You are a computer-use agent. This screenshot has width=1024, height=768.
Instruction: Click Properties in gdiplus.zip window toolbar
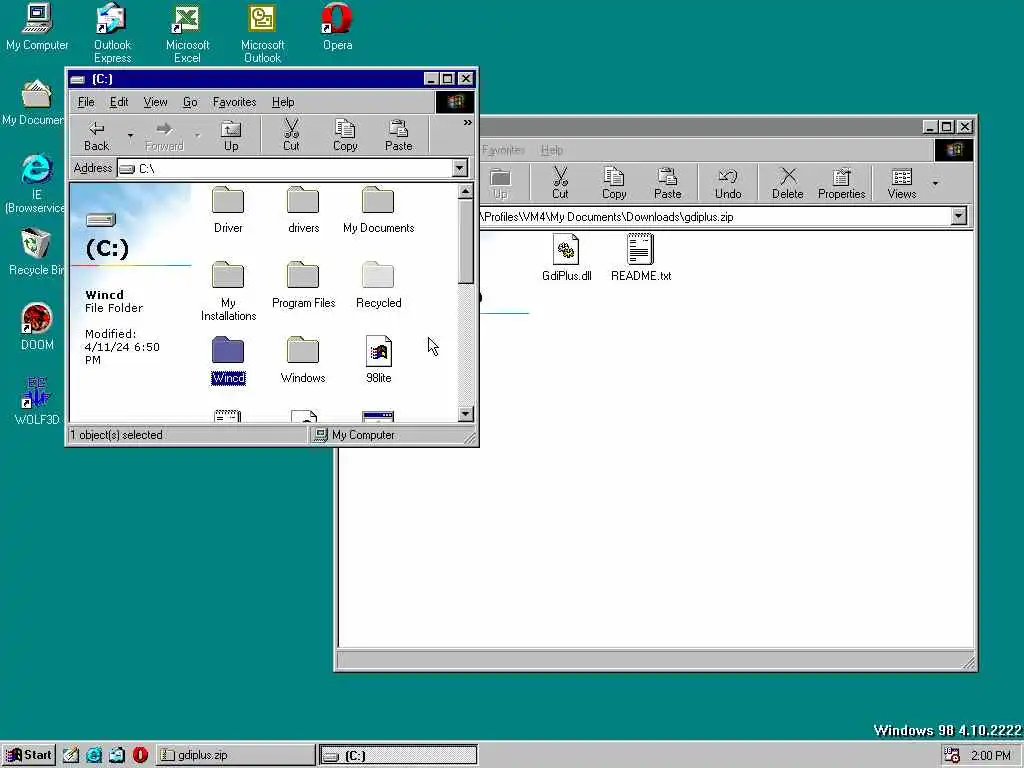click(x=841, y=183)
